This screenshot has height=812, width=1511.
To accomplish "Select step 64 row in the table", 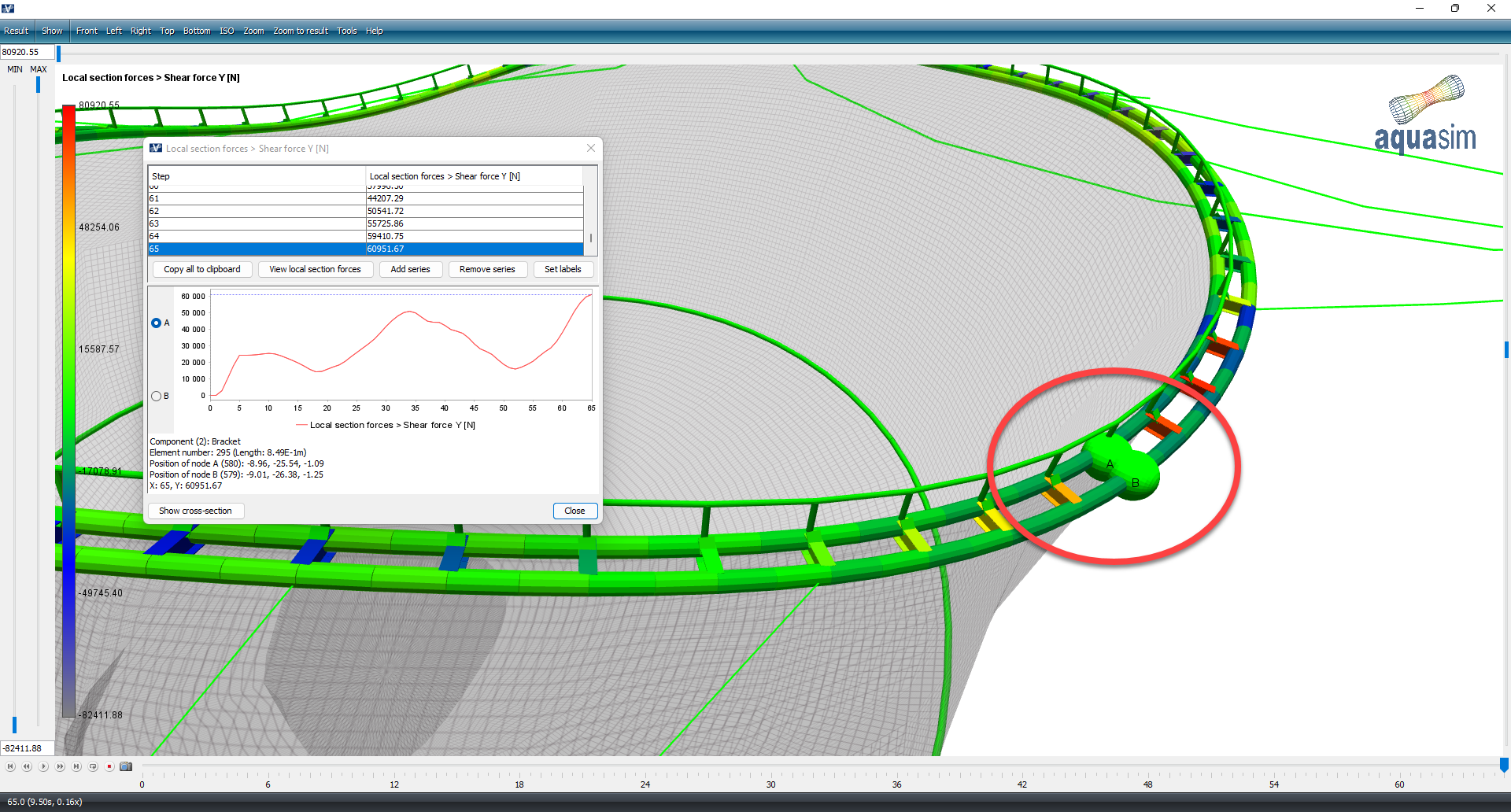I will pyautogui.click(x=365, y=236).
